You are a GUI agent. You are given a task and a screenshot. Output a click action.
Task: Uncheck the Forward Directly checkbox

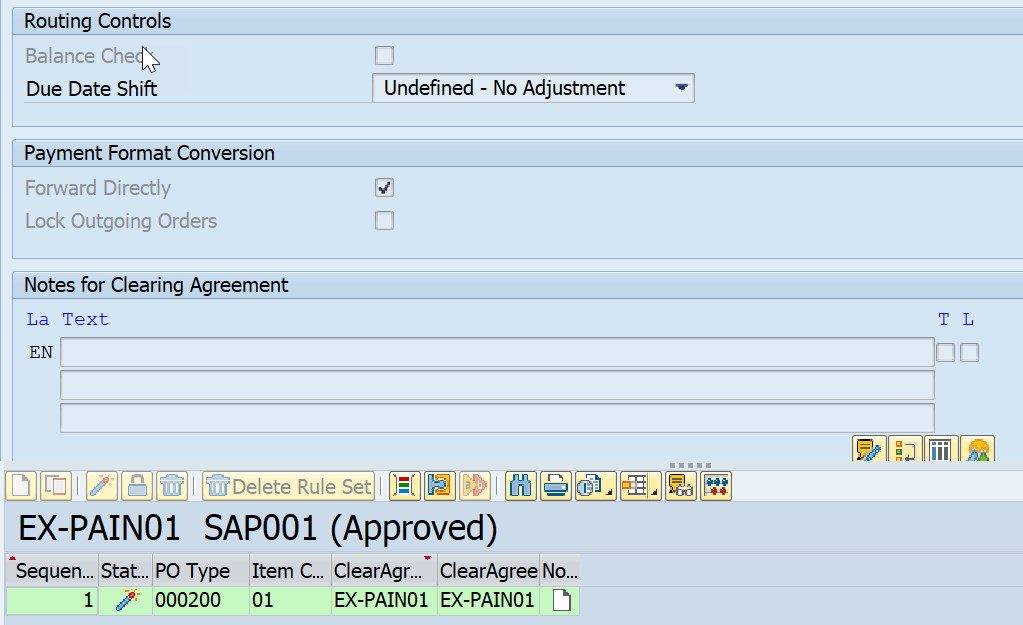pyautogui.click(x=384, y=188)
